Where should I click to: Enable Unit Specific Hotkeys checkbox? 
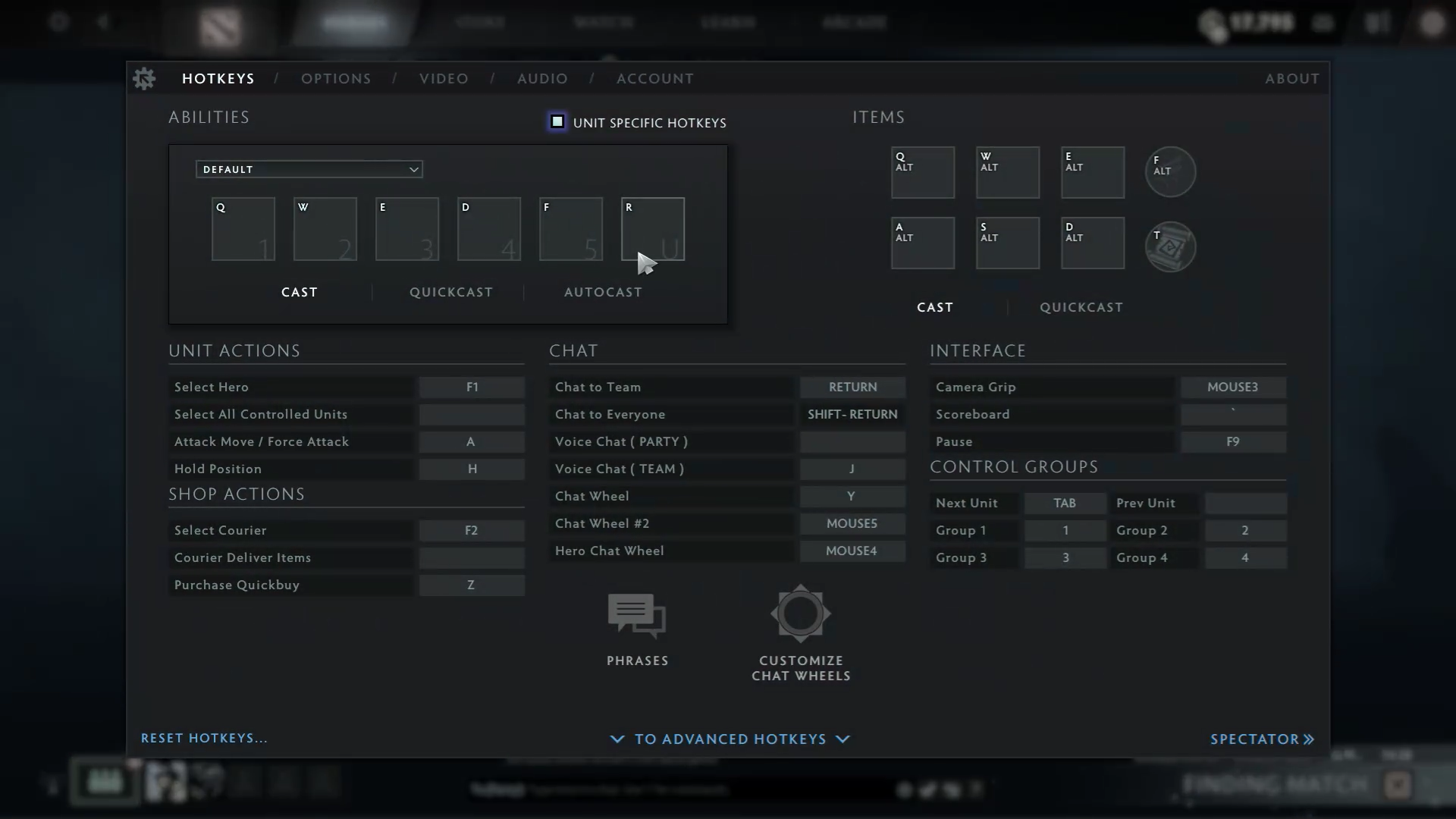(557, 122)
